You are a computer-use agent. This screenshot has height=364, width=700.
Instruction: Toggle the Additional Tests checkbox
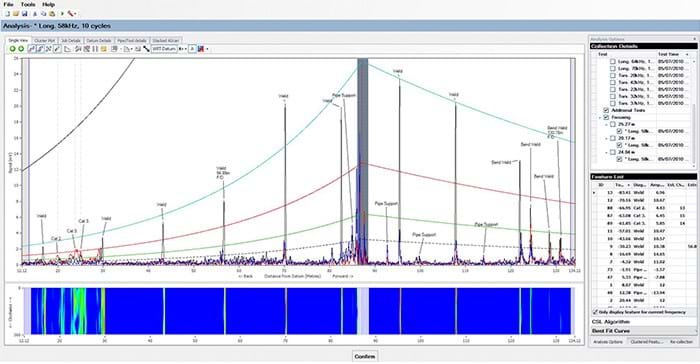[x=606, y=110]
